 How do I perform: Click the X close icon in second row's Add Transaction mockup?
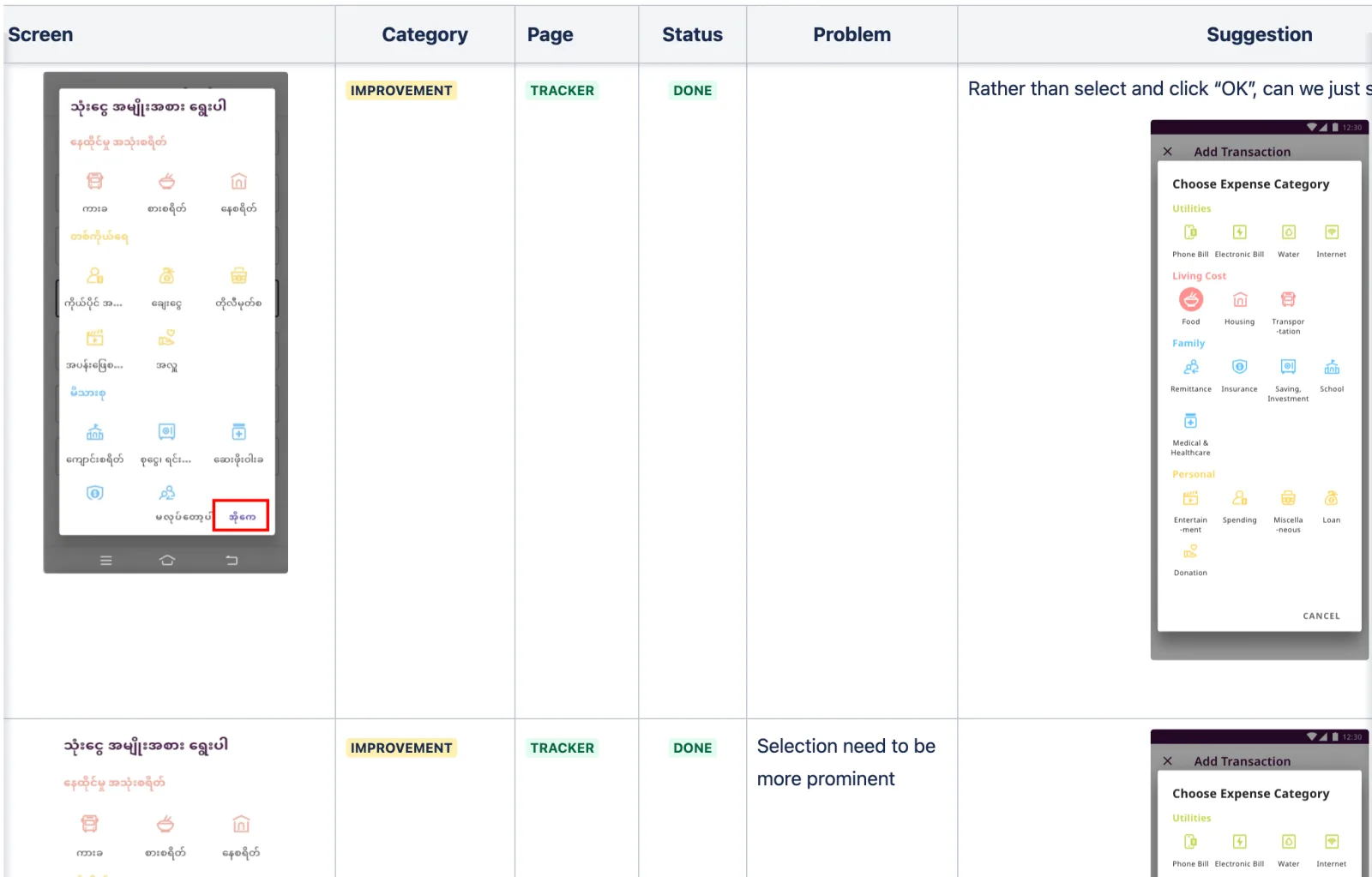click(1168, 761)
